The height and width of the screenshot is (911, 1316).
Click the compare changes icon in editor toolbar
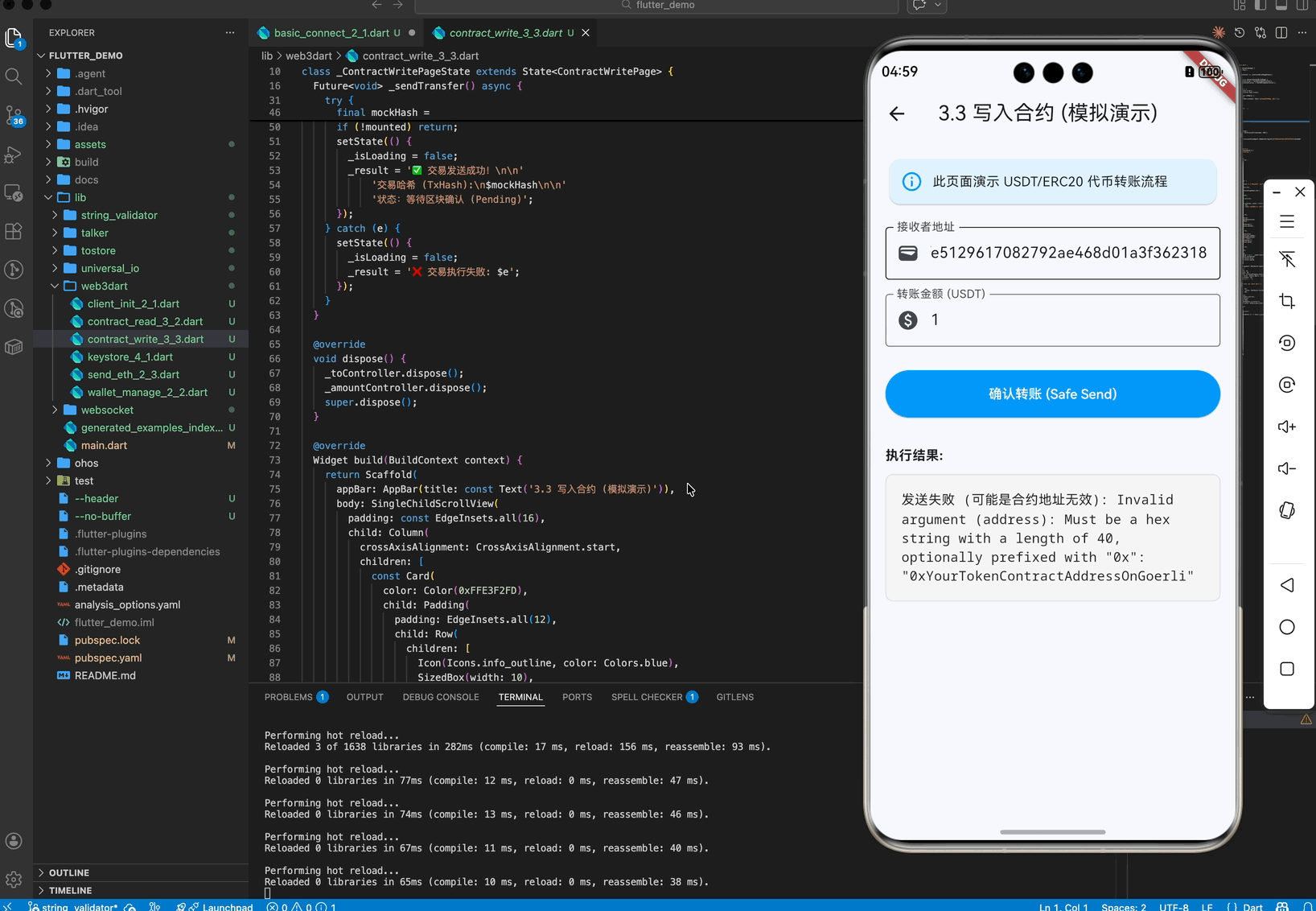click(x=1260, y=33)
